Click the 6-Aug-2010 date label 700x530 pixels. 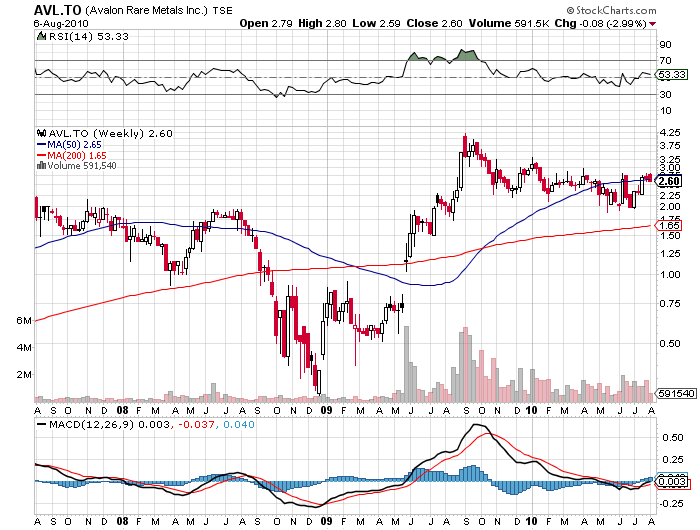point(61,23)
